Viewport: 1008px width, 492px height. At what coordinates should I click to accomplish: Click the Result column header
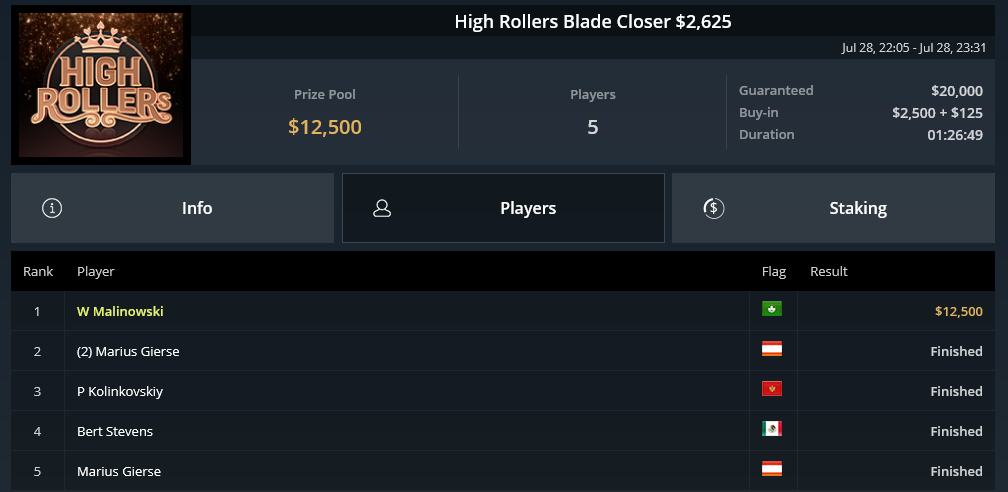(x=829, y=271)
